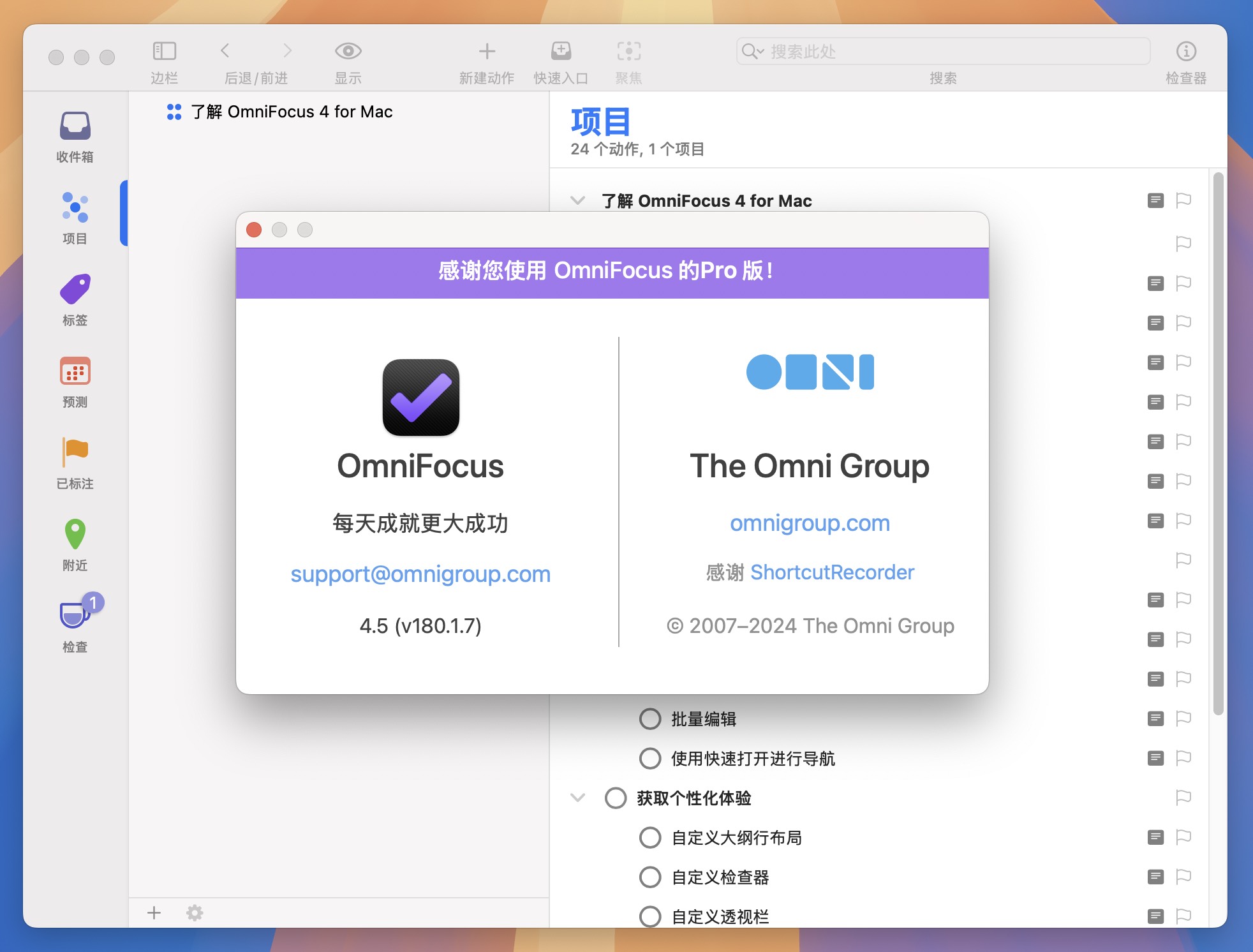Mark 批量编辑 as complete

(x=650, y=719)
